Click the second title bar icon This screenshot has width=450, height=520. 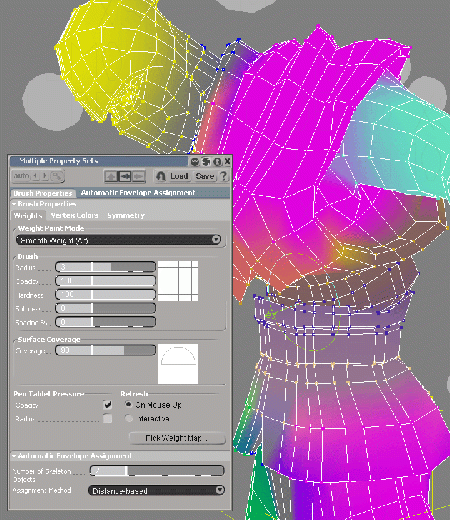click(x=206, y=162)
